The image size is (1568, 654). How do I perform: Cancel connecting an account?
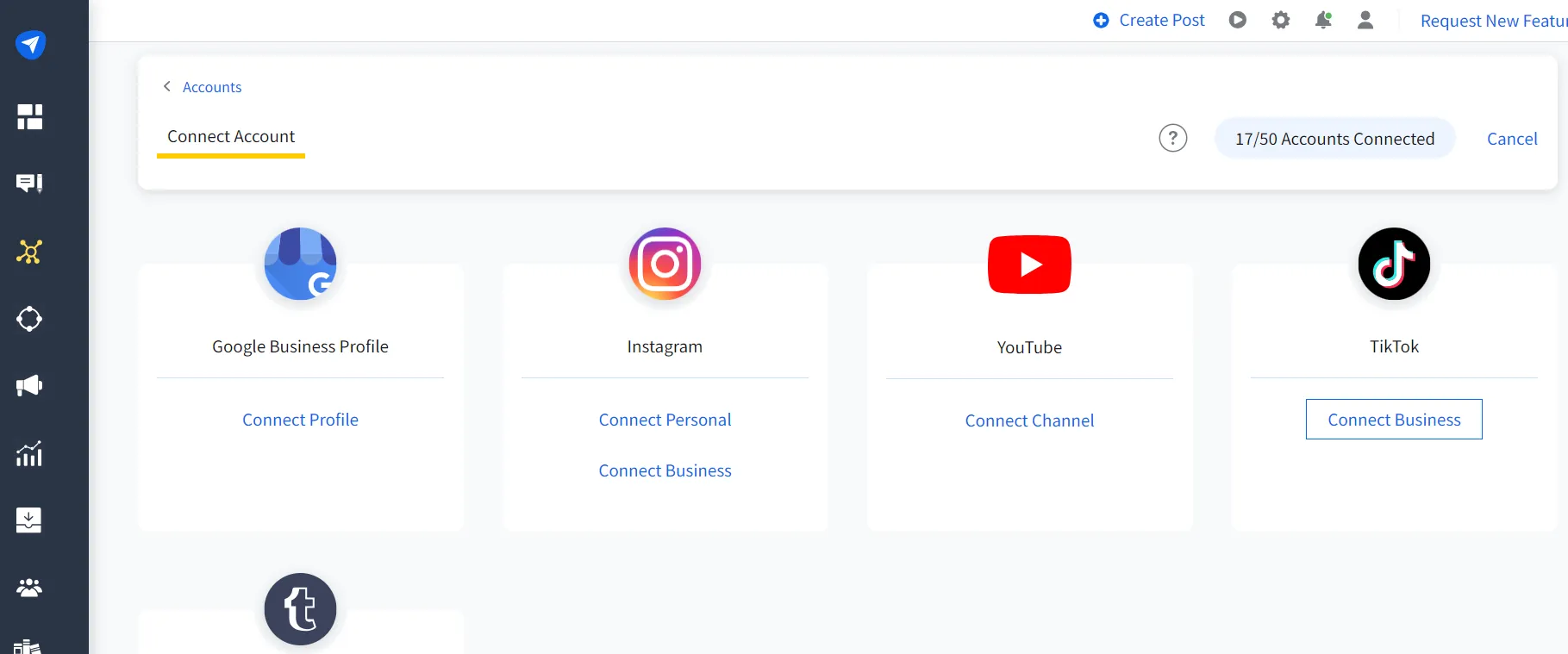[1511, 139]
